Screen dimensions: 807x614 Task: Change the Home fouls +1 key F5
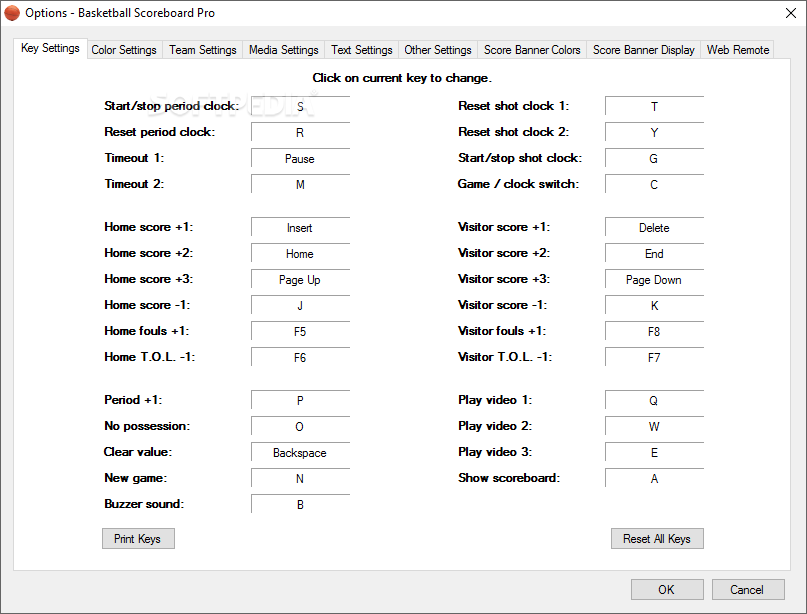tap(301, 331)
